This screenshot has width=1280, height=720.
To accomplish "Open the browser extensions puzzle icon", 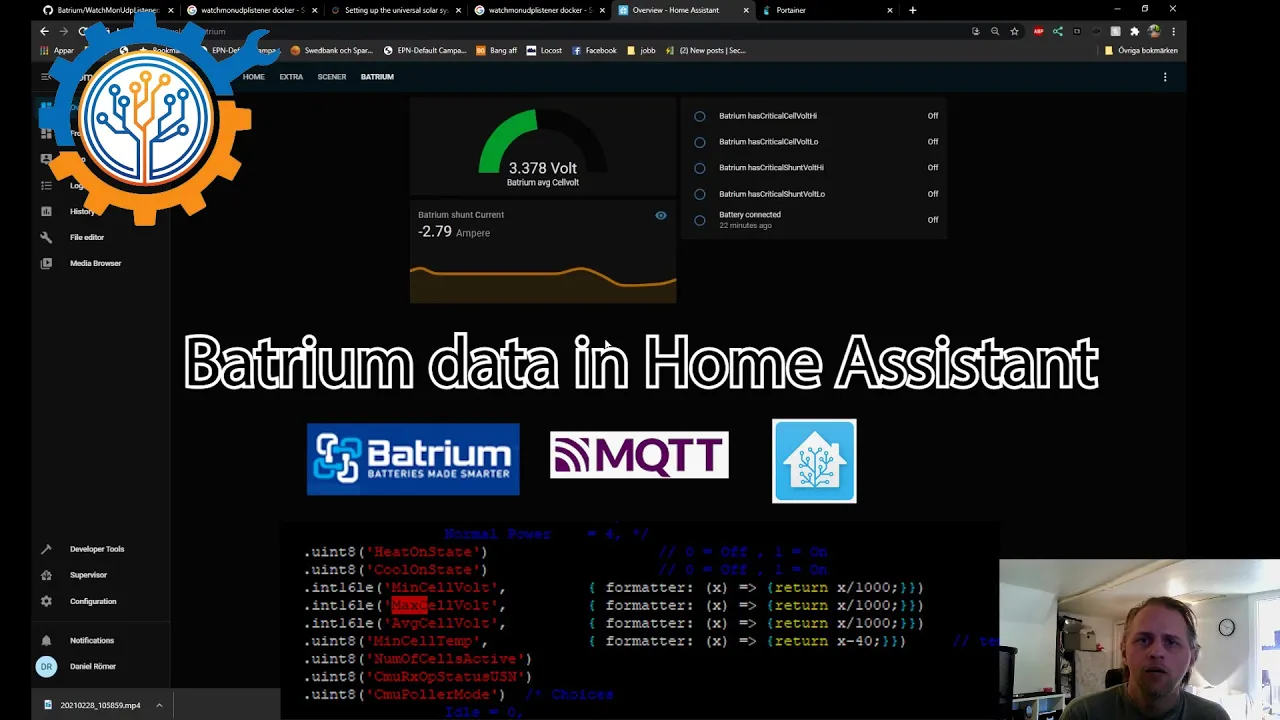I will 1135,31.
